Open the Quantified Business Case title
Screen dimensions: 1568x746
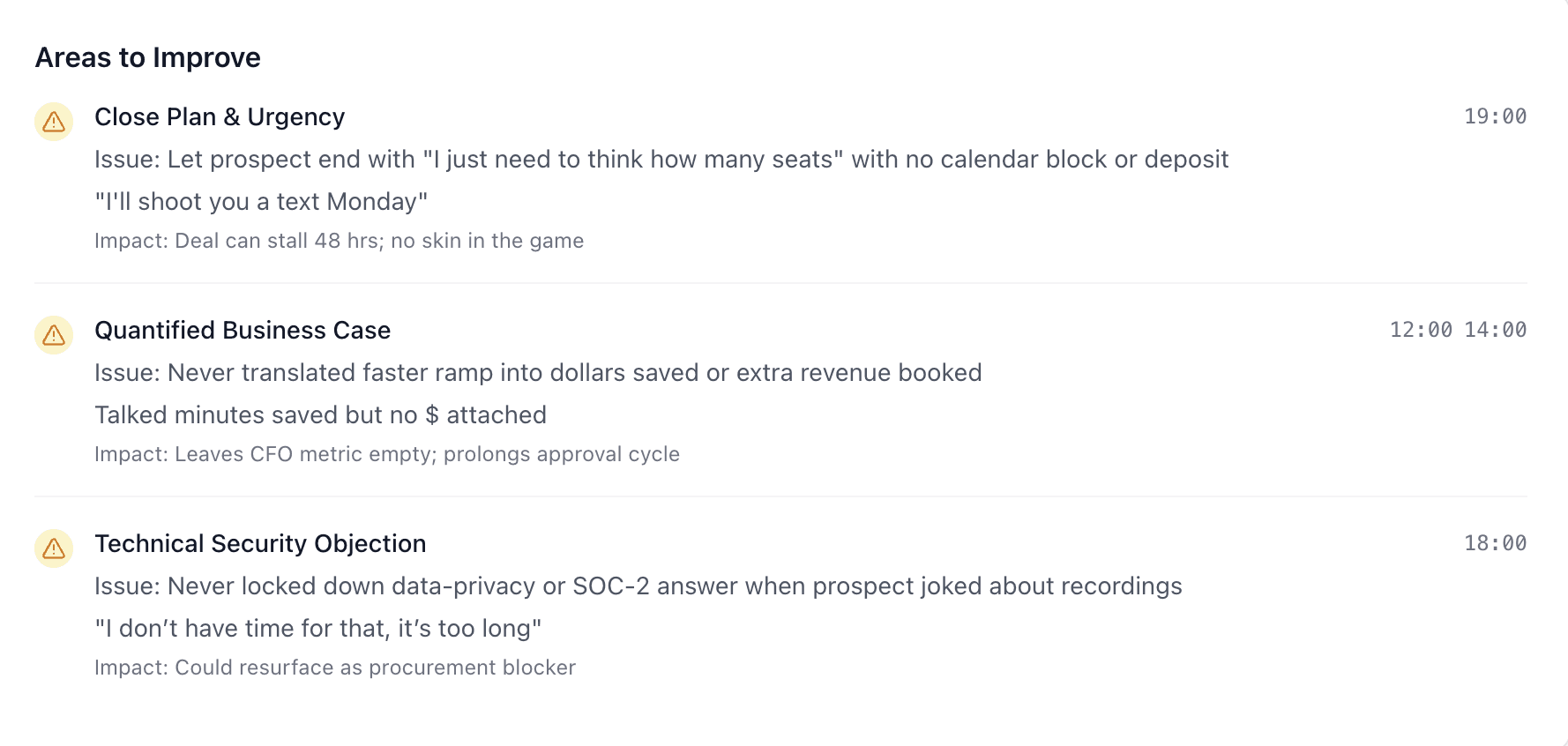243,331
